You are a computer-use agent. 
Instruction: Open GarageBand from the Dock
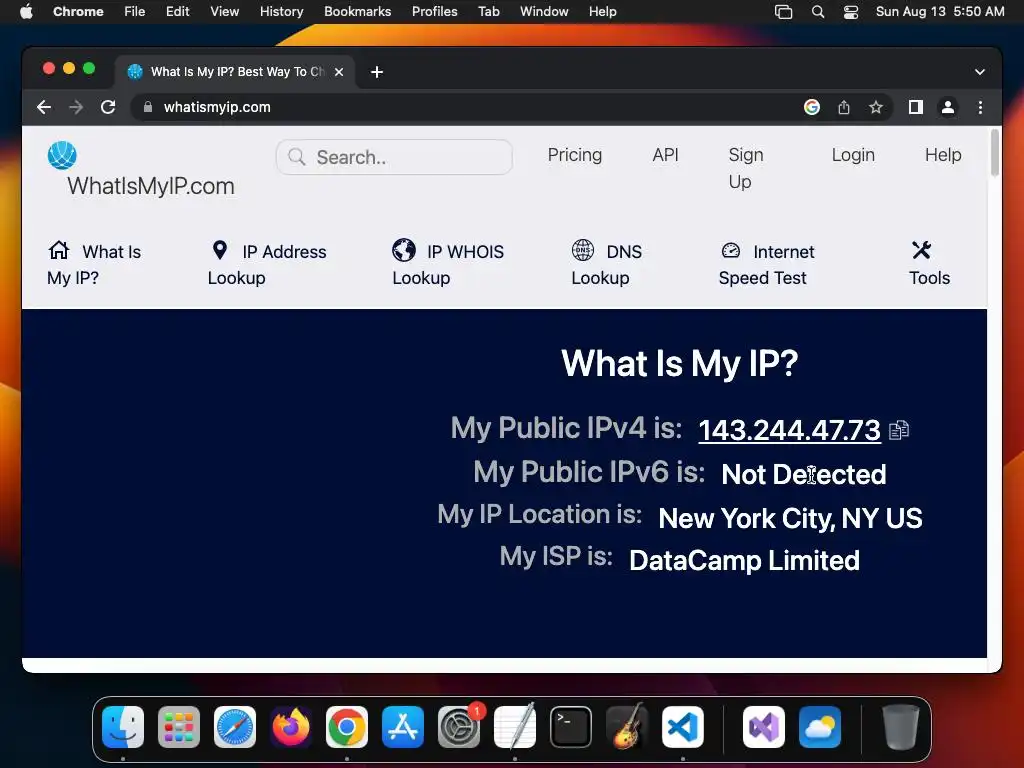(627, 727)
